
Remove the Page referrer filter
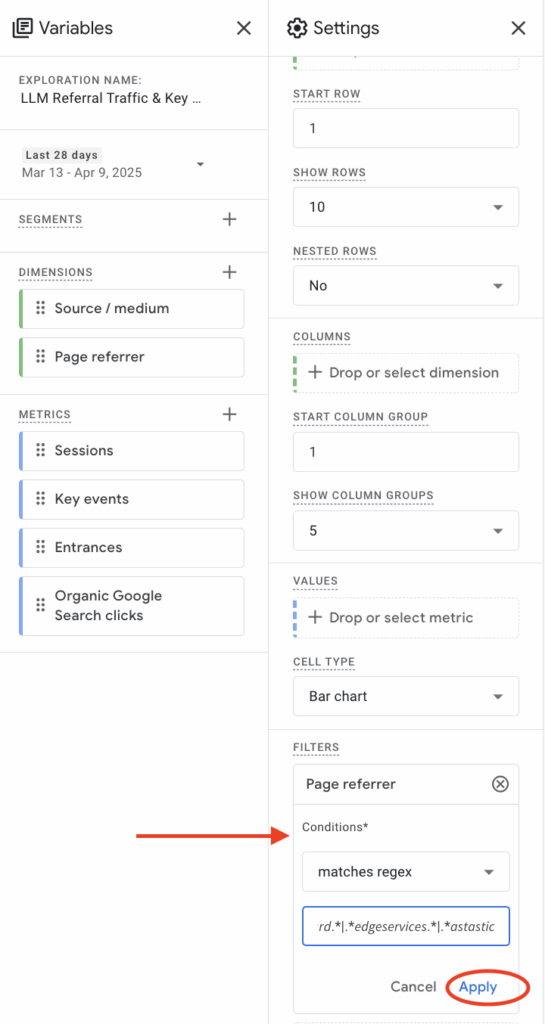(500, 784)
